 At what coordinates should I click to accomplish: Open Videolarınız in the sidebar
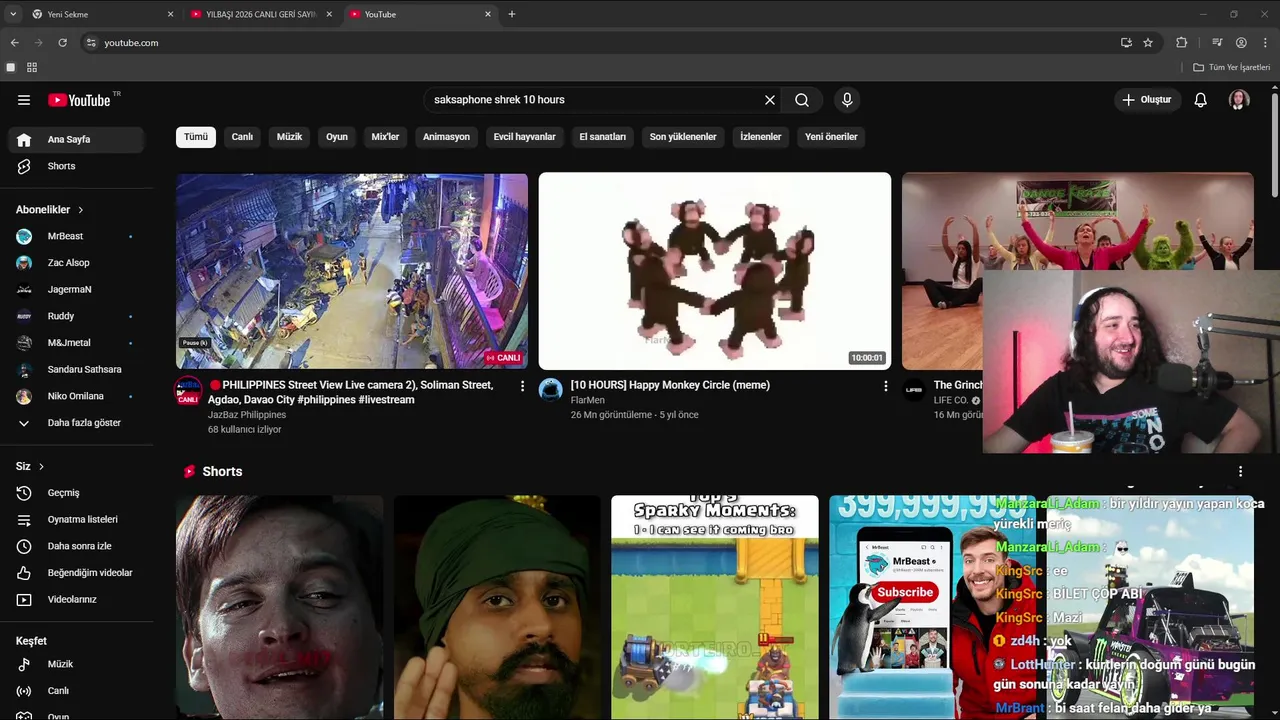(76, 600)
